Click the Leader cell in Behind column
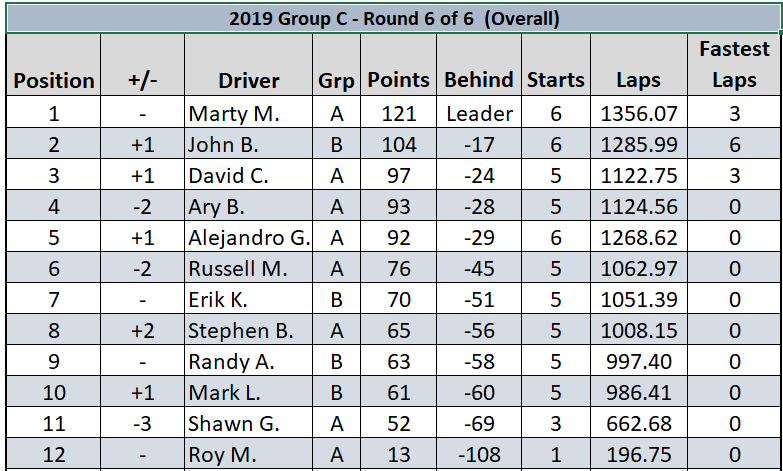The image size is (783, 471). coord(479,113)
